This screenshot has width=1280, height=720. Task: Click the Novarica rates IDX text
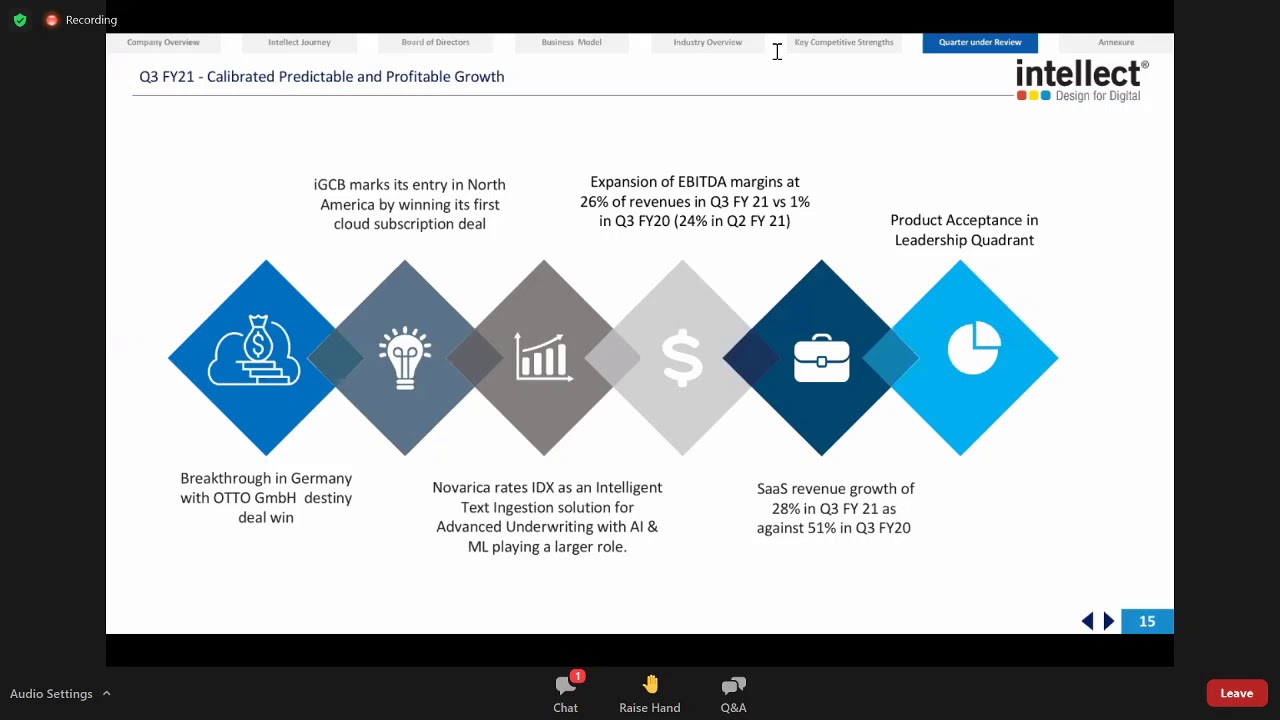click(547, 517)
